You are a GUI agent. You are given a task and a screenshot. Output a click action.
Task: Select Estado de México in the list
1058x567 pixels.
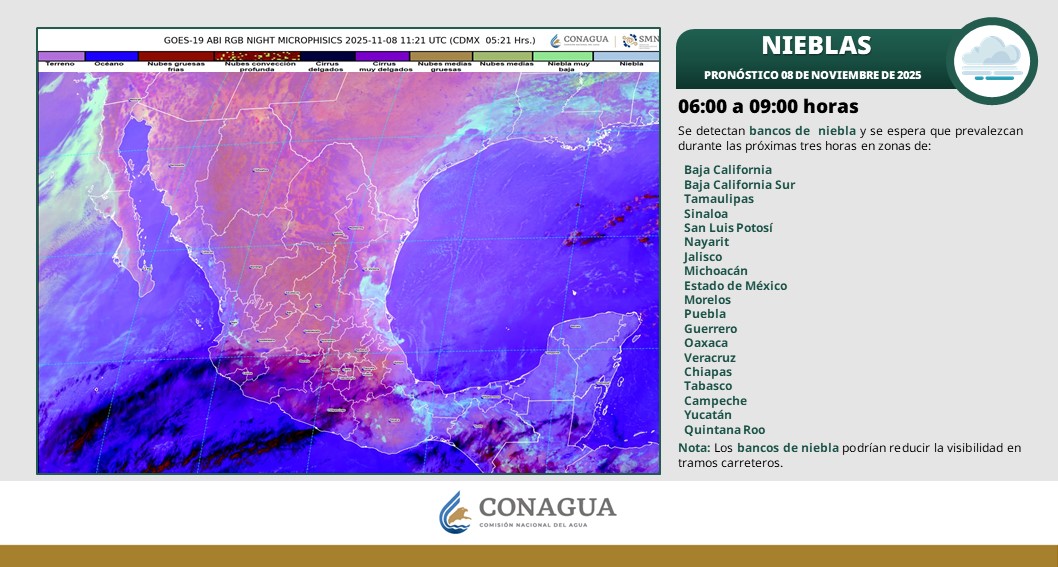[735, 286]
